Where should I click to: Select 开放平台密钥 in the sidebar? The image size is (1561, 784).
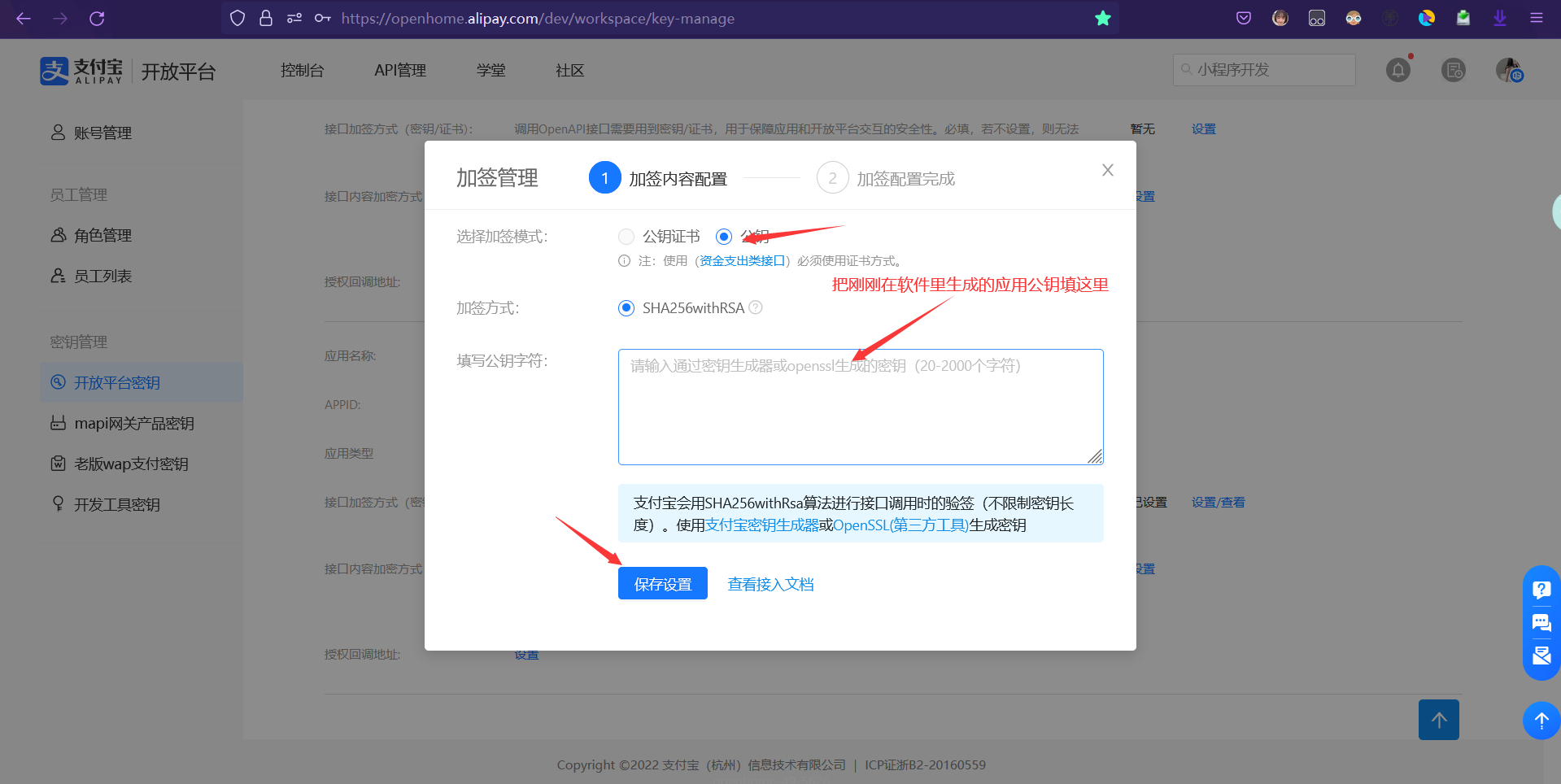142,382
